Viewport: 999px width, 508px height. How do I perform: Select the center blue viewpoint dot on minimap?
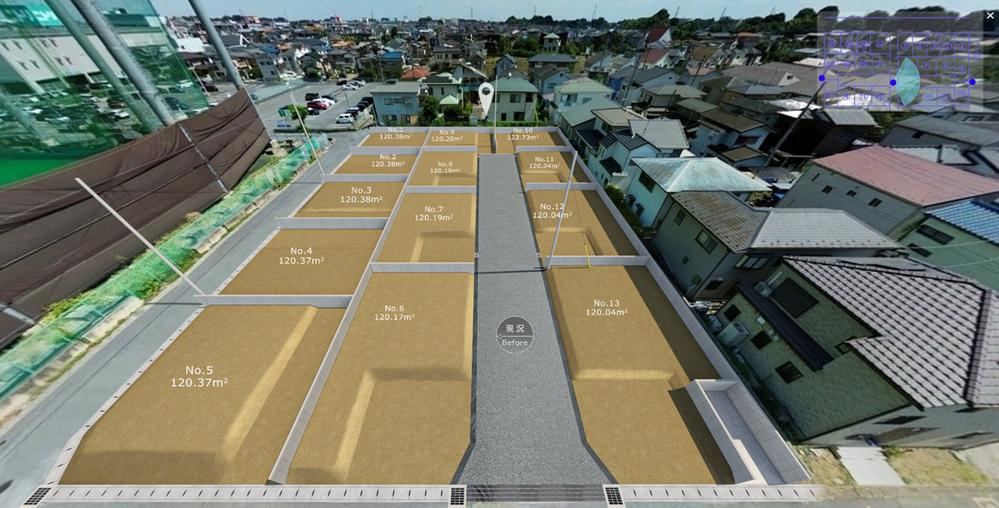tap(893, 82)
